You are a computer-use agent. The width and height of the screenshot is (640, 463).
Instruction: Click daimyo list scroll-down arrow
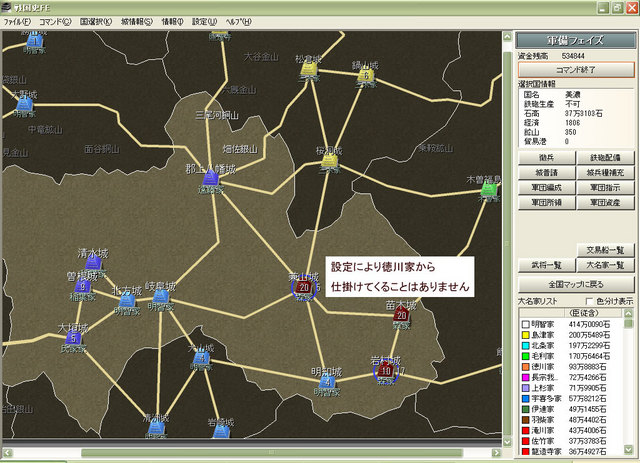tap(628, 450)
